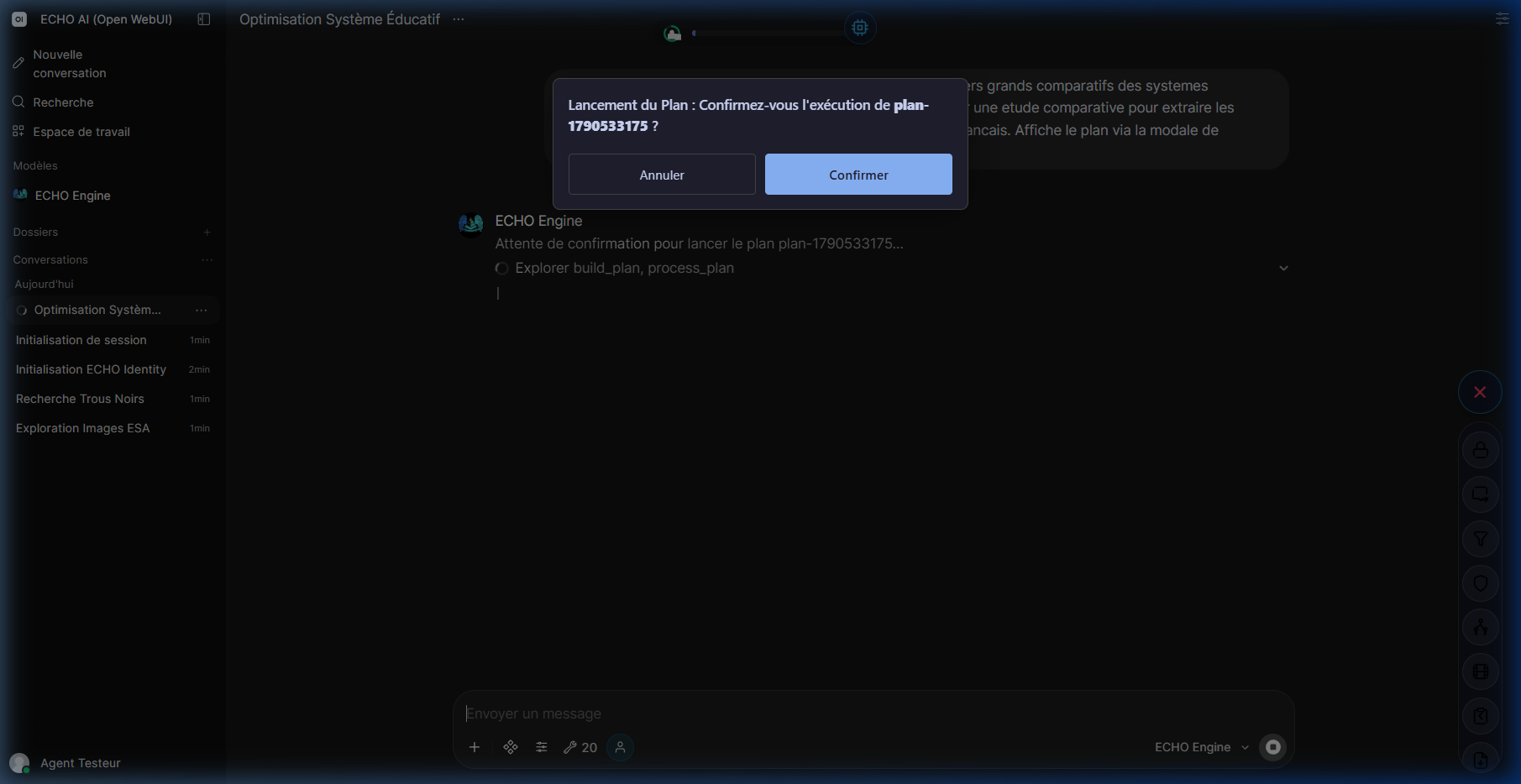Screen dimensions: 1521x784
Task: Expand the Explorer build_plan tool details
Action: 1283,269
